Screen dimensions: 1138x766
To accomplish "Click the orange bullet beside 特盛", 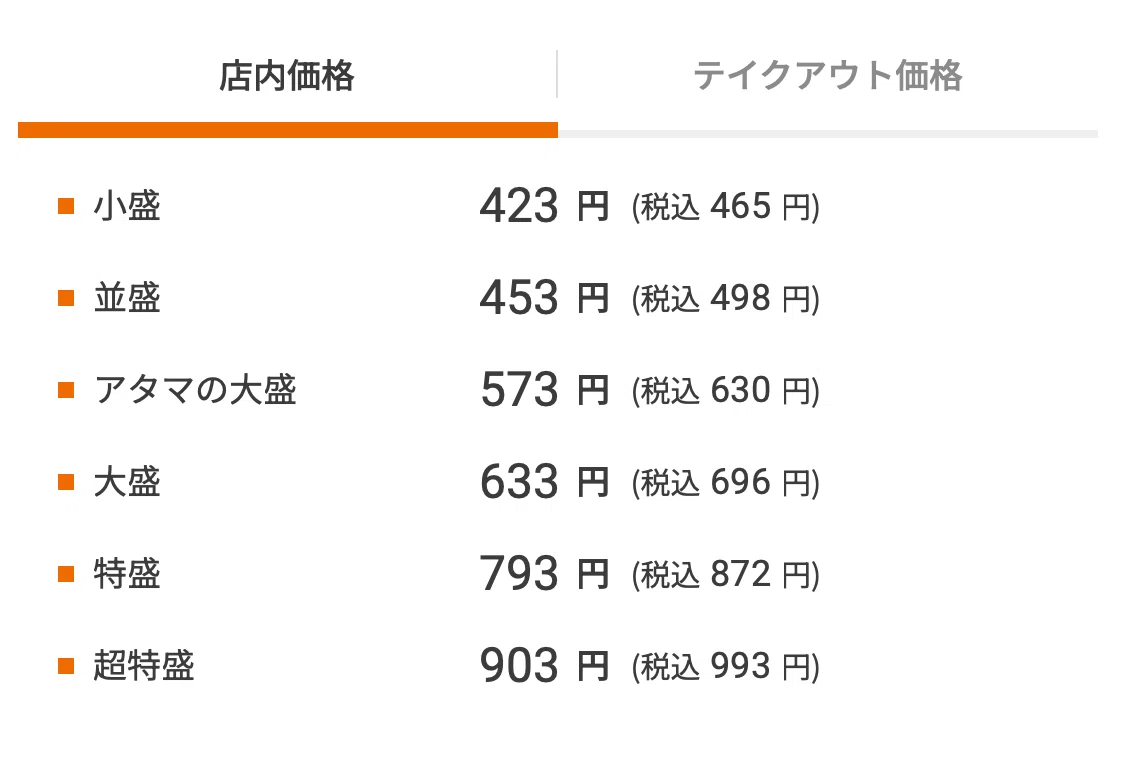I will pos(66,574).
